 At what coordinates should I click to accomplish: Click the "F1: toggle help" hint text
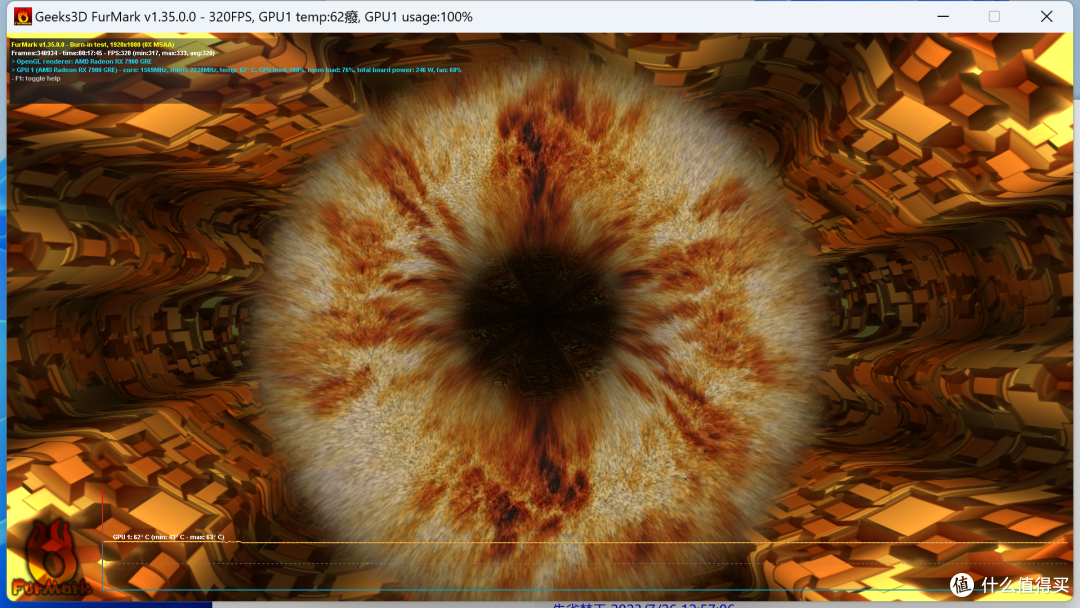point(36,78)
